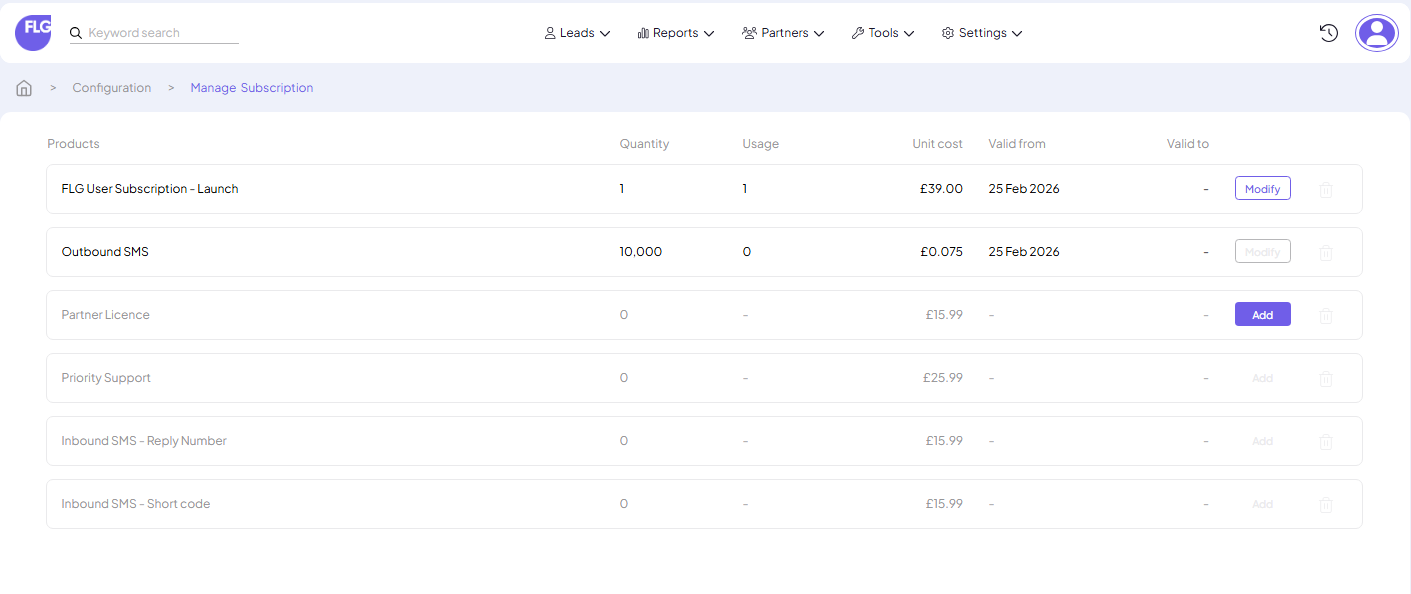Open the Reports dropdown
Image resolution: width=1411 pixels, height=594 pixels.
[x=676, y=32]
